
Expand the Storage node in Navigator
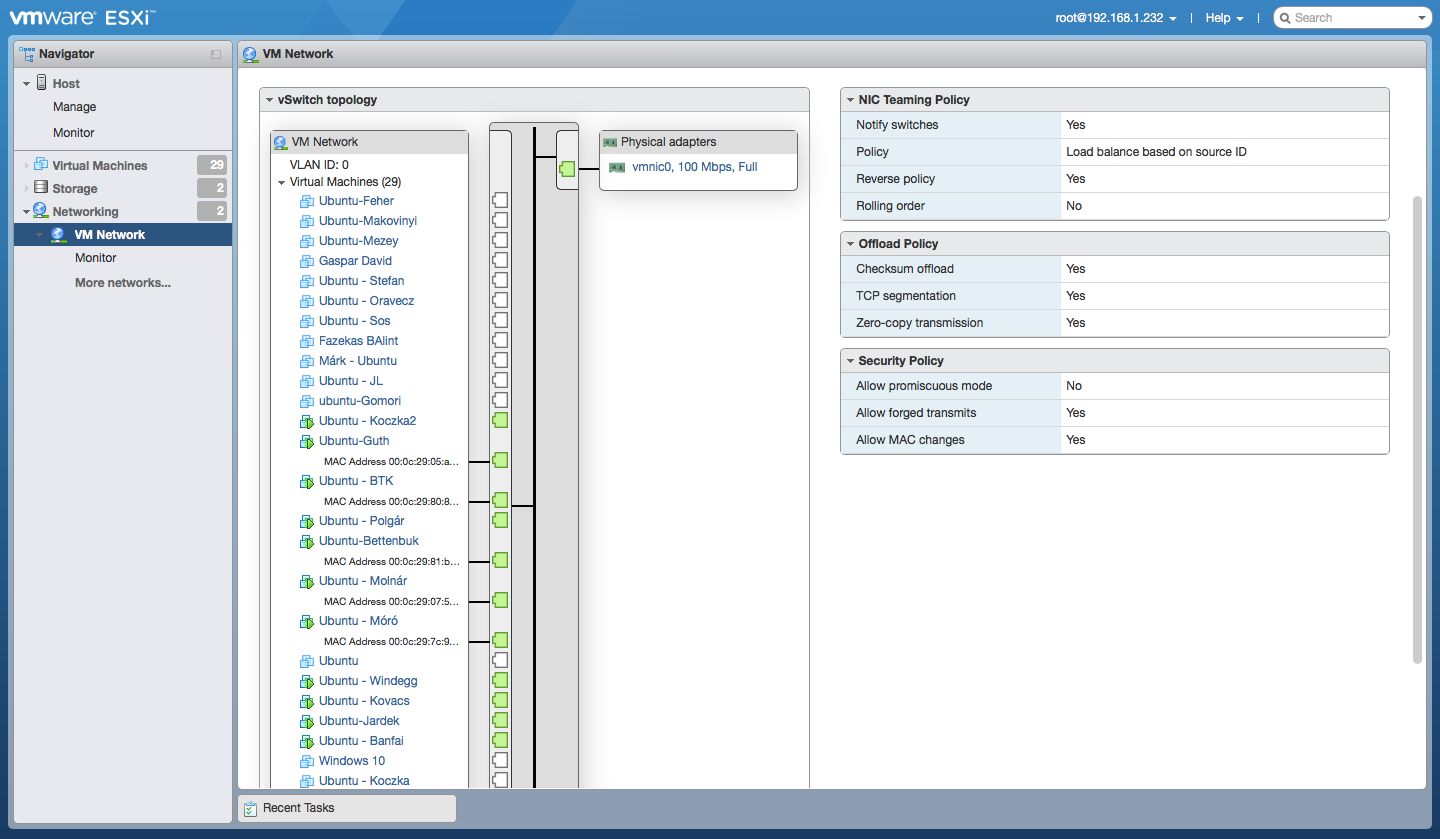pos(27,189)
